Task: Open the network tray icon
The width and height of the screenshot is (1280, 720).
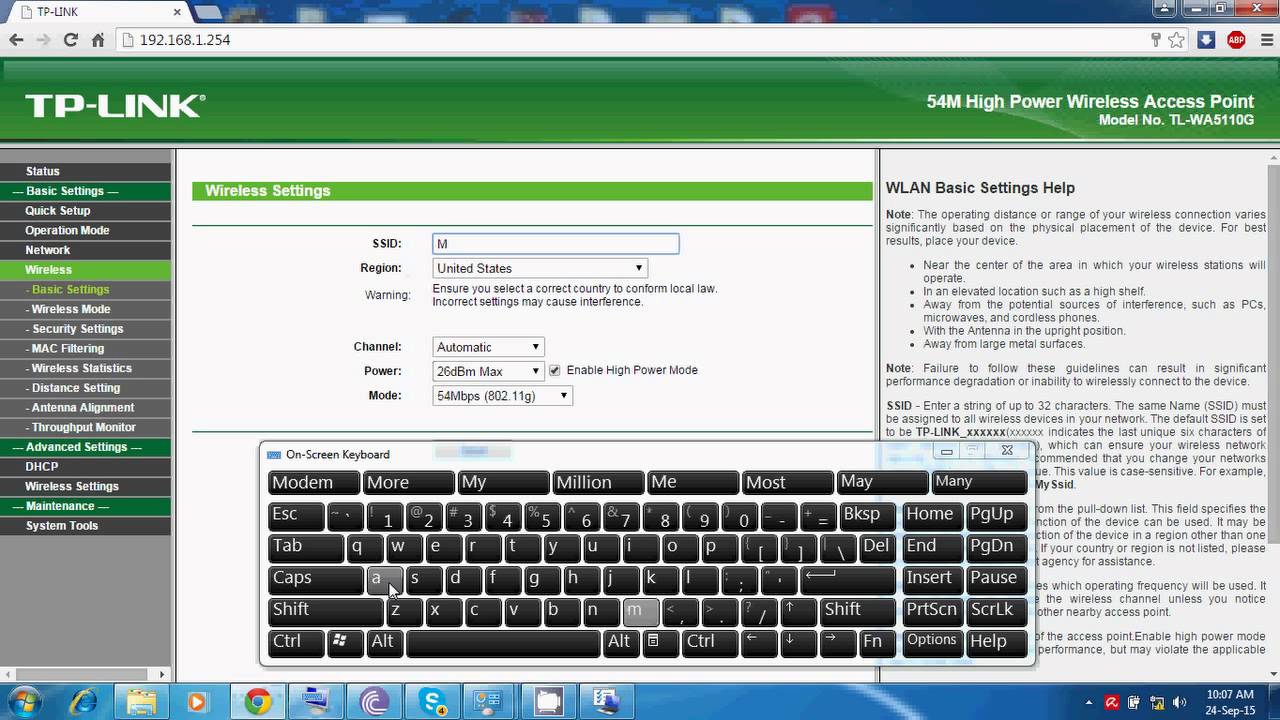Action: [x=1156, y=702]
